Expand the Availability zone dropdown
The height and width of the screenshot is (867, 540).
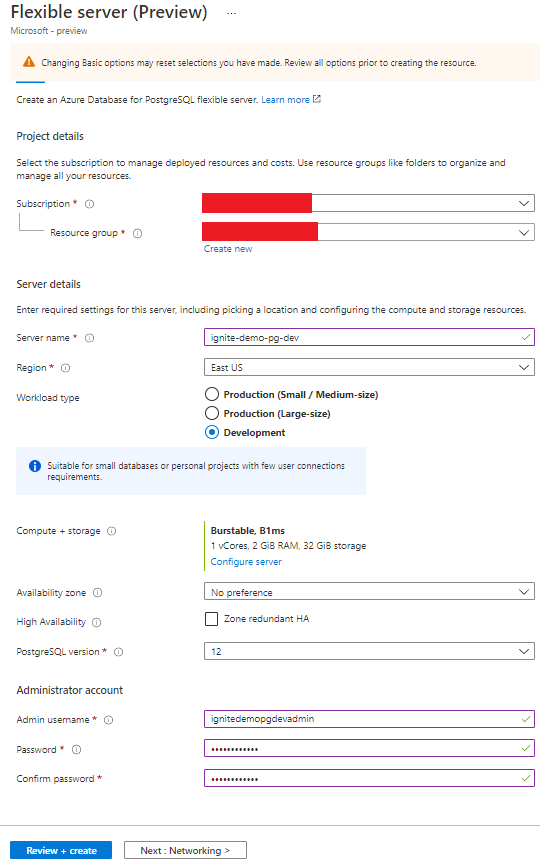coord(369,592)
